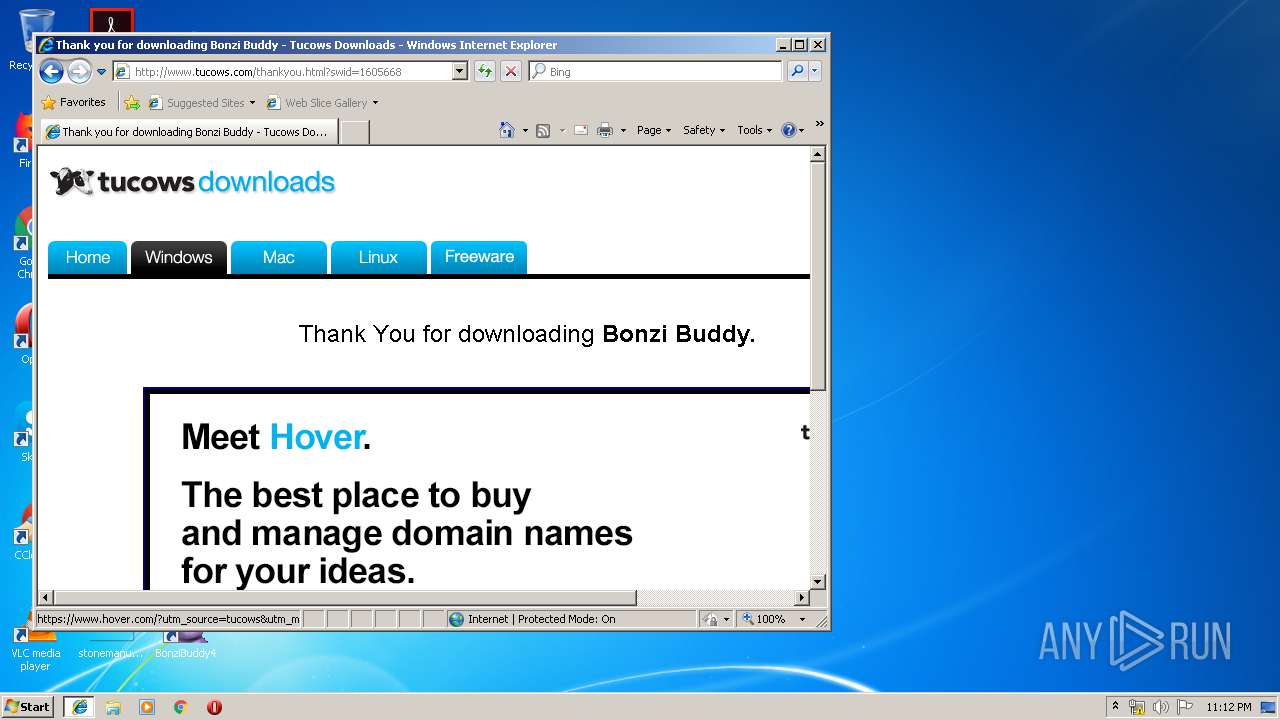Click the search magnifier button
The width and height of the screenshot is (1280, 720).
[x=797, y=71]
